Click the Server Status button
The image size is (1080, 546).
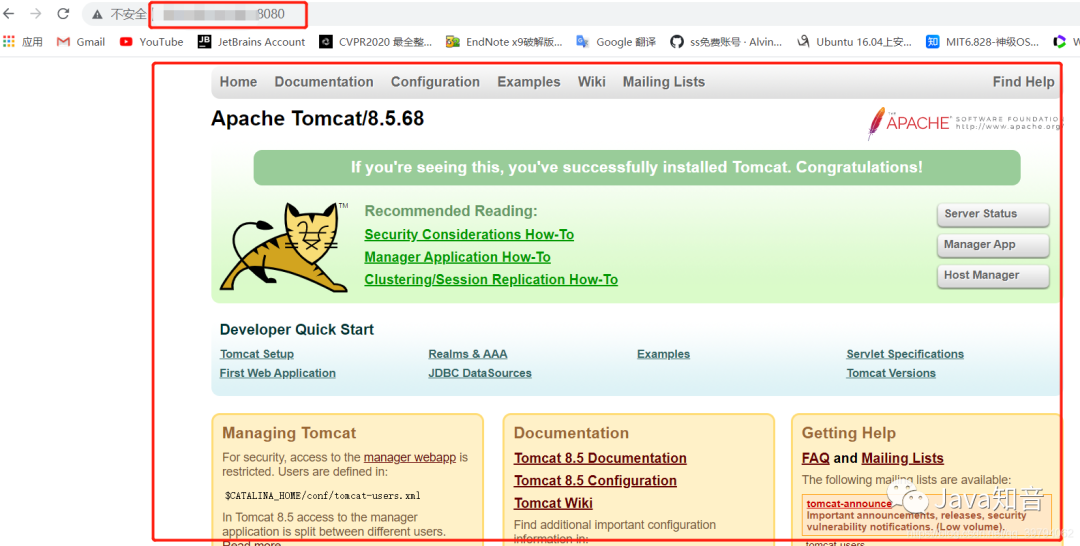pyautogui.click(x=993, y=214)
